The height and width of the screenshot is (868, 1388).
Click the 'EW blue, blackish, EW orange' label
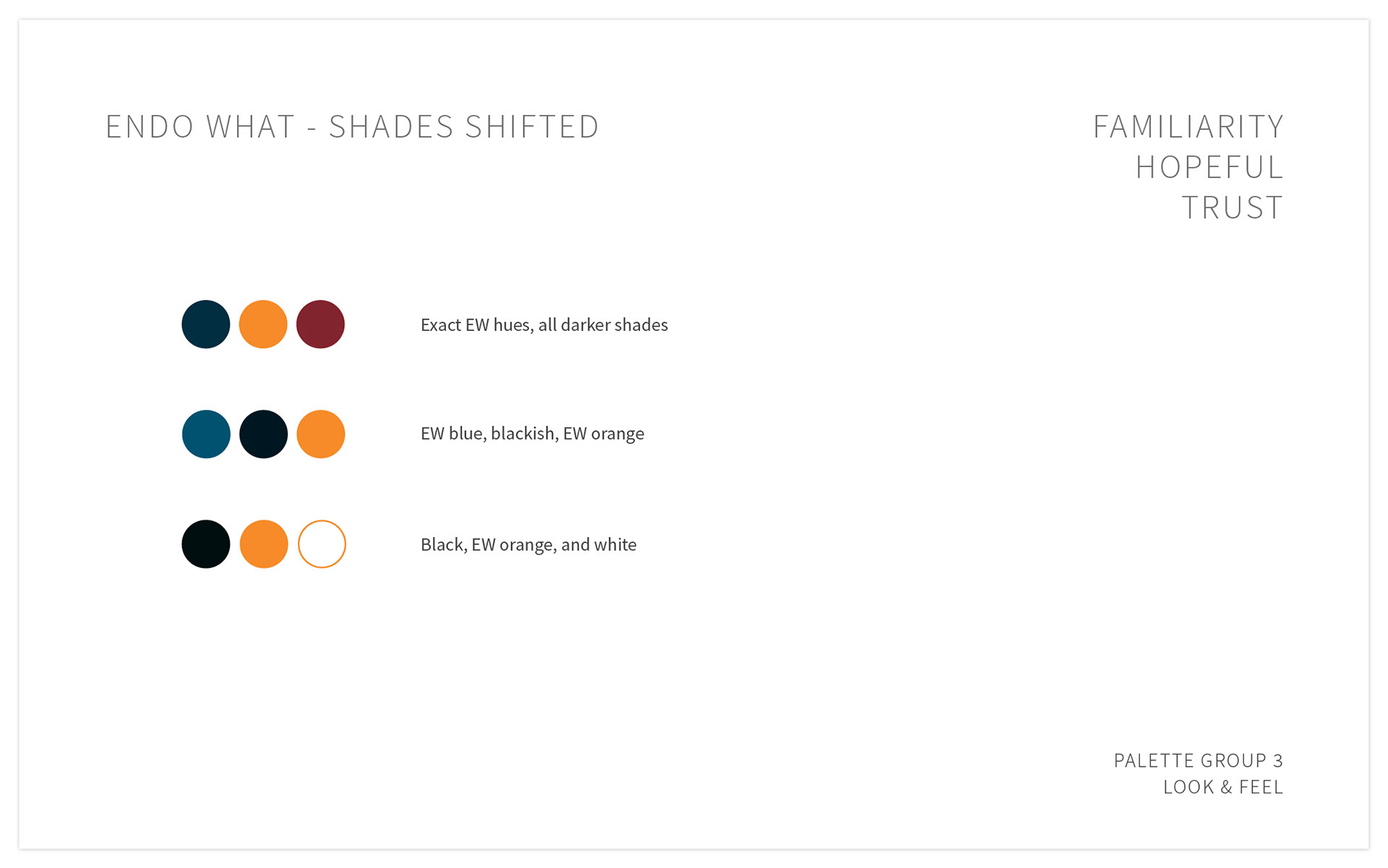532,434
